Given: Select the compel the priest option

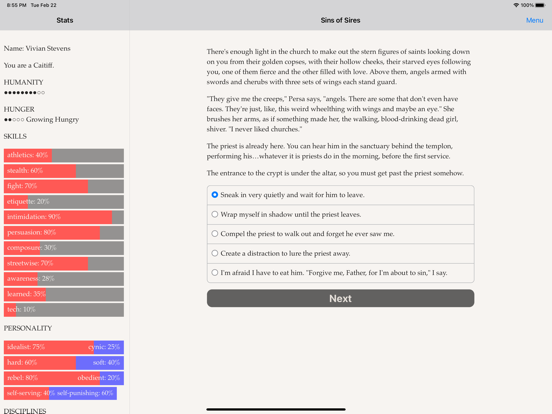Looking at the screenshot, I should (340, 234).
